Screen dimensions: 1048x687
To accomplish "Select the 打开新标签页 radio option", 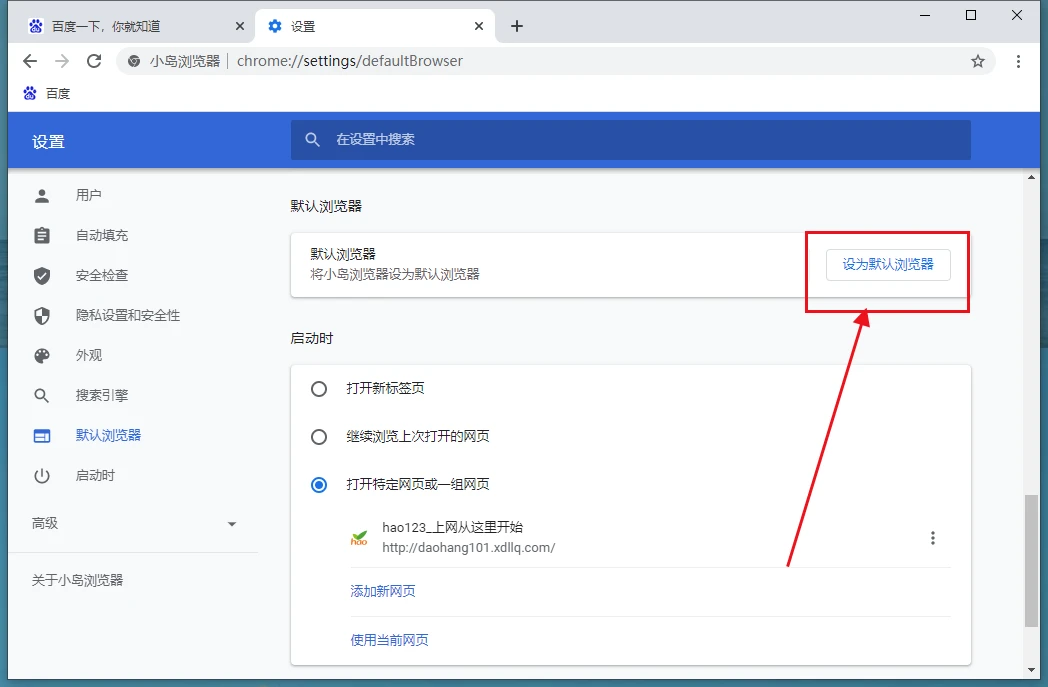I will pyautogui.click(x=319, y=389).
